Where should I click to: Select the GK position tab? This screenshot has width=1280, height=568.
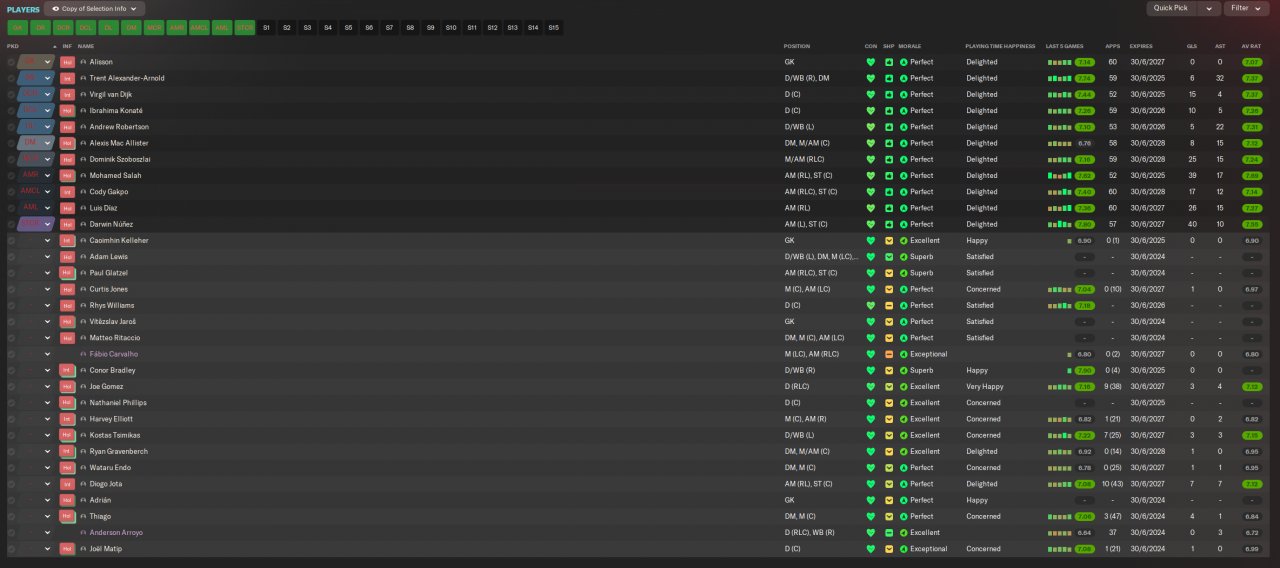(x=17, y=28)
